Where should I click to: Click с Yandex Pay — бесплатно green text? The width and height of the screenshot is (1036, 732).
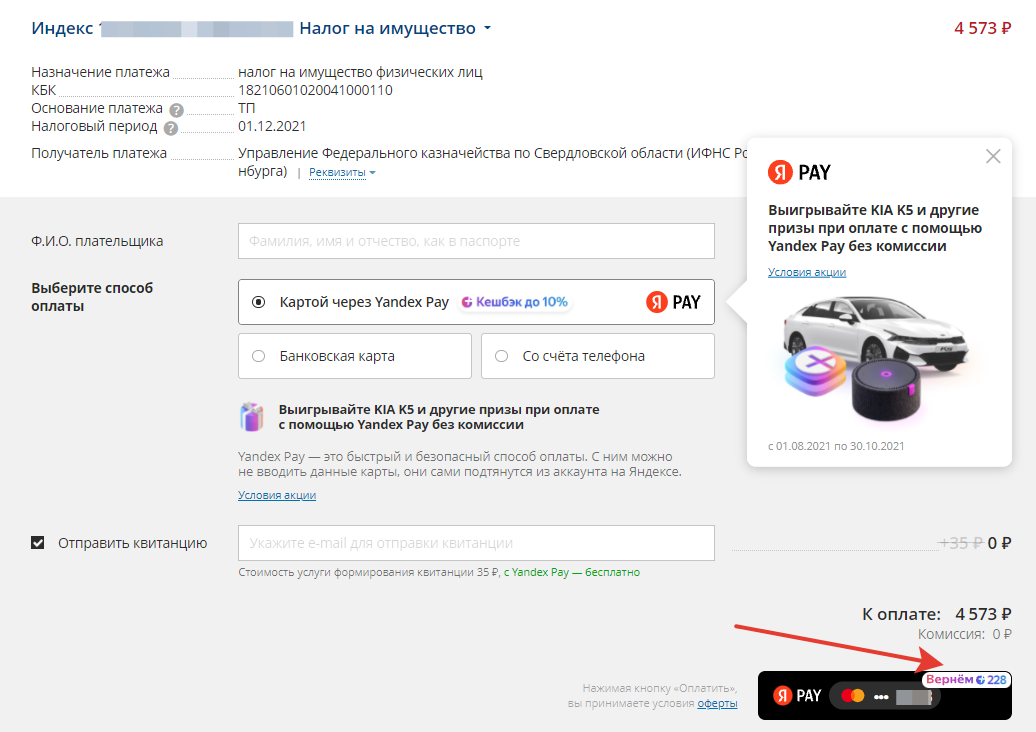click(x=572, y=572)
